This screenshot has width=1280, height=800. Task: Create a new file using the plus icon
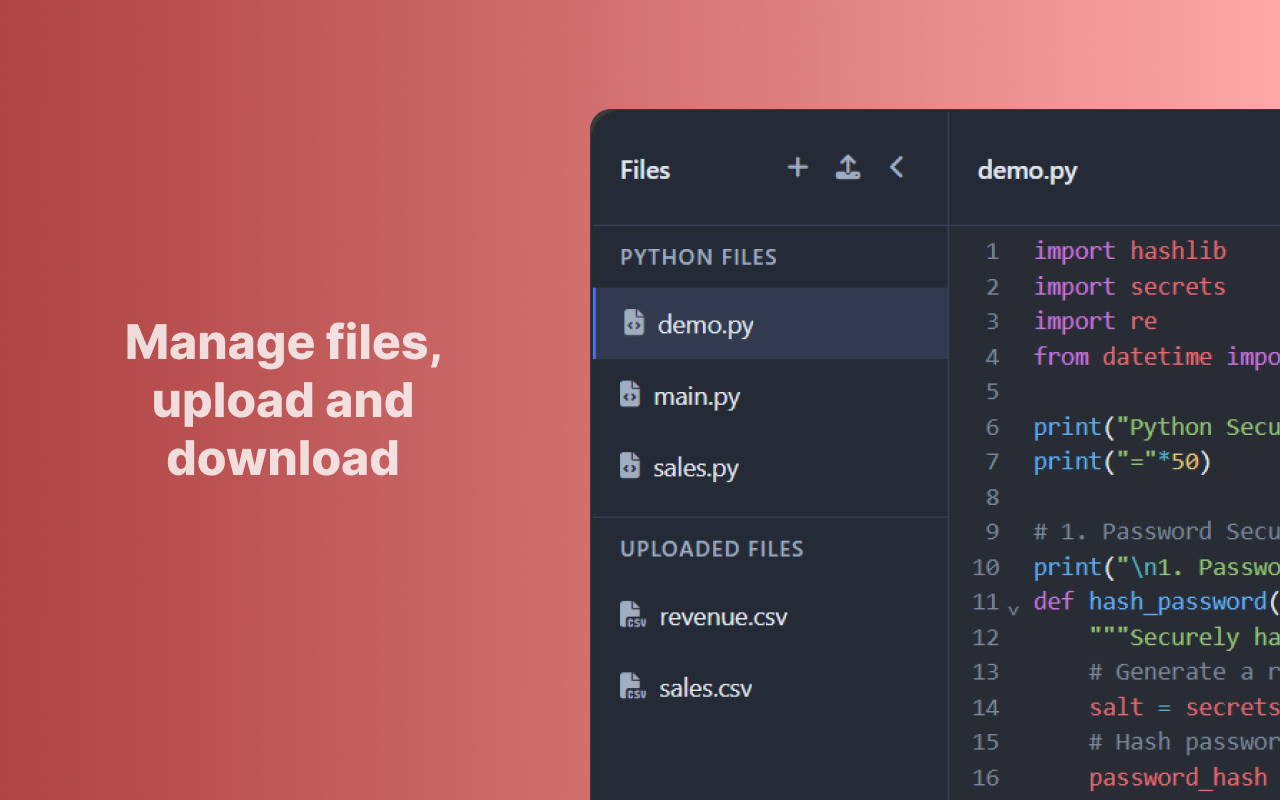(797, 168)
